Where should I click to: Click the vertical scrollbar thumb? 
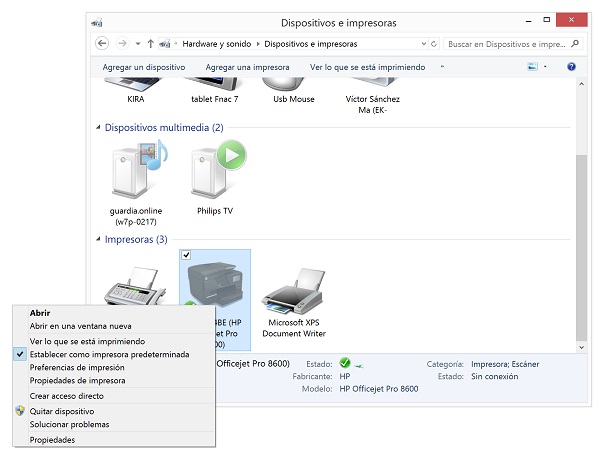pyautogui.click(x=581, y=248)
